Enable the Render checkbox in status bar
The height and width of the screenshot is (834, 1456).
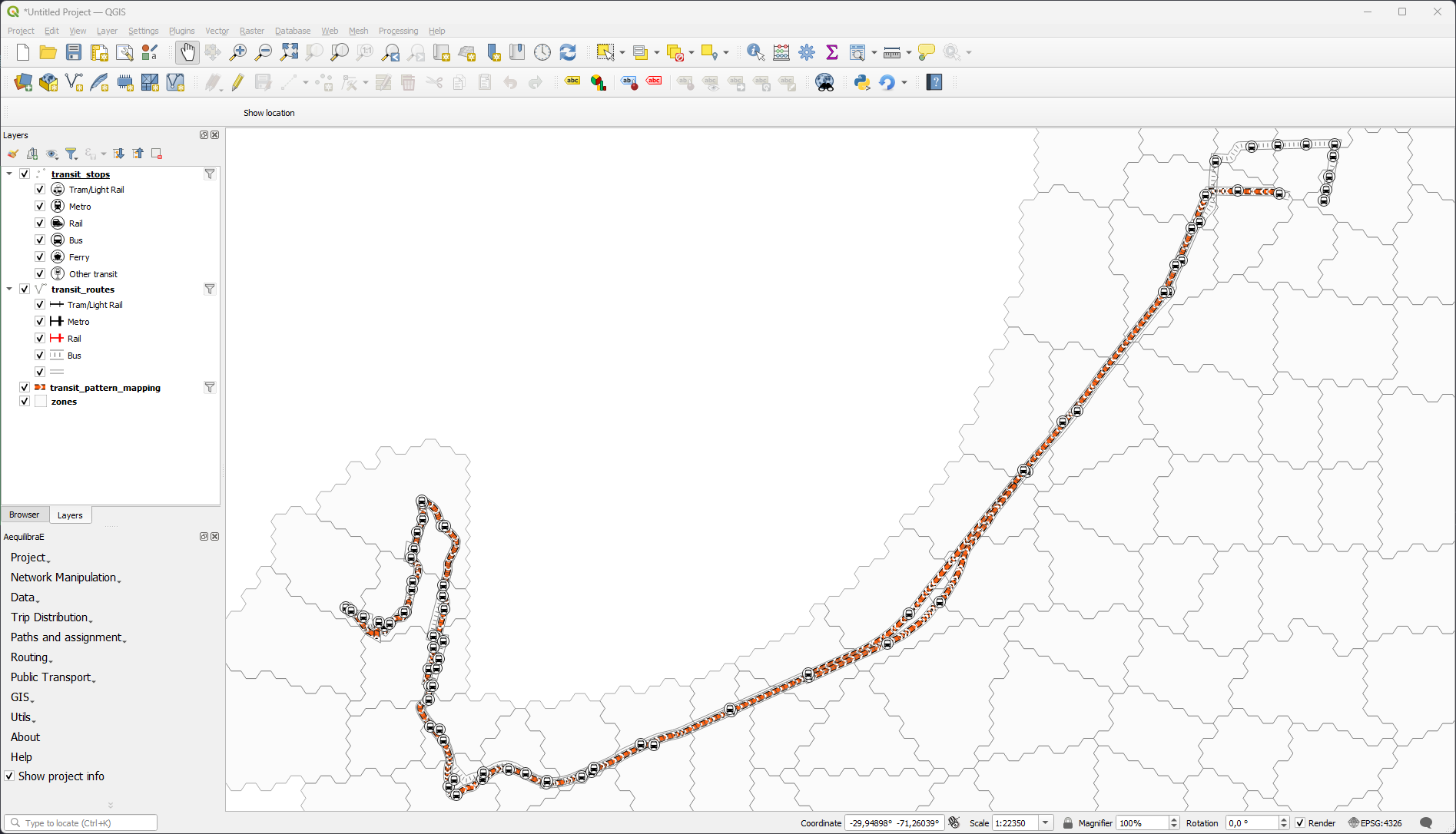(x=1300, y=822)
